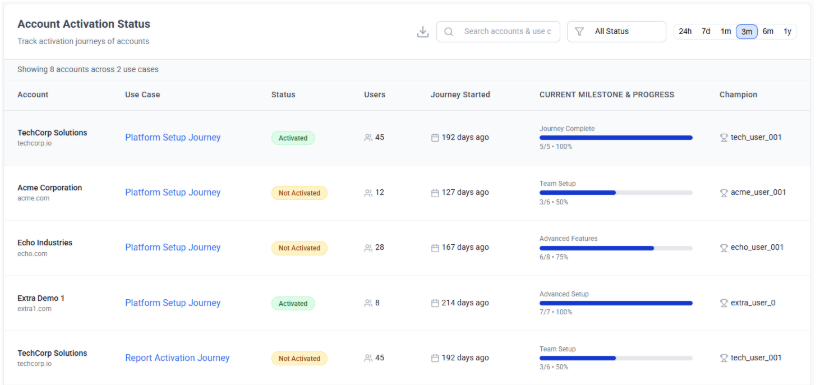Click the Activated badge for TechCorp Solutions
This screenshot has height=385, width=817.
(x=293, y=138)
